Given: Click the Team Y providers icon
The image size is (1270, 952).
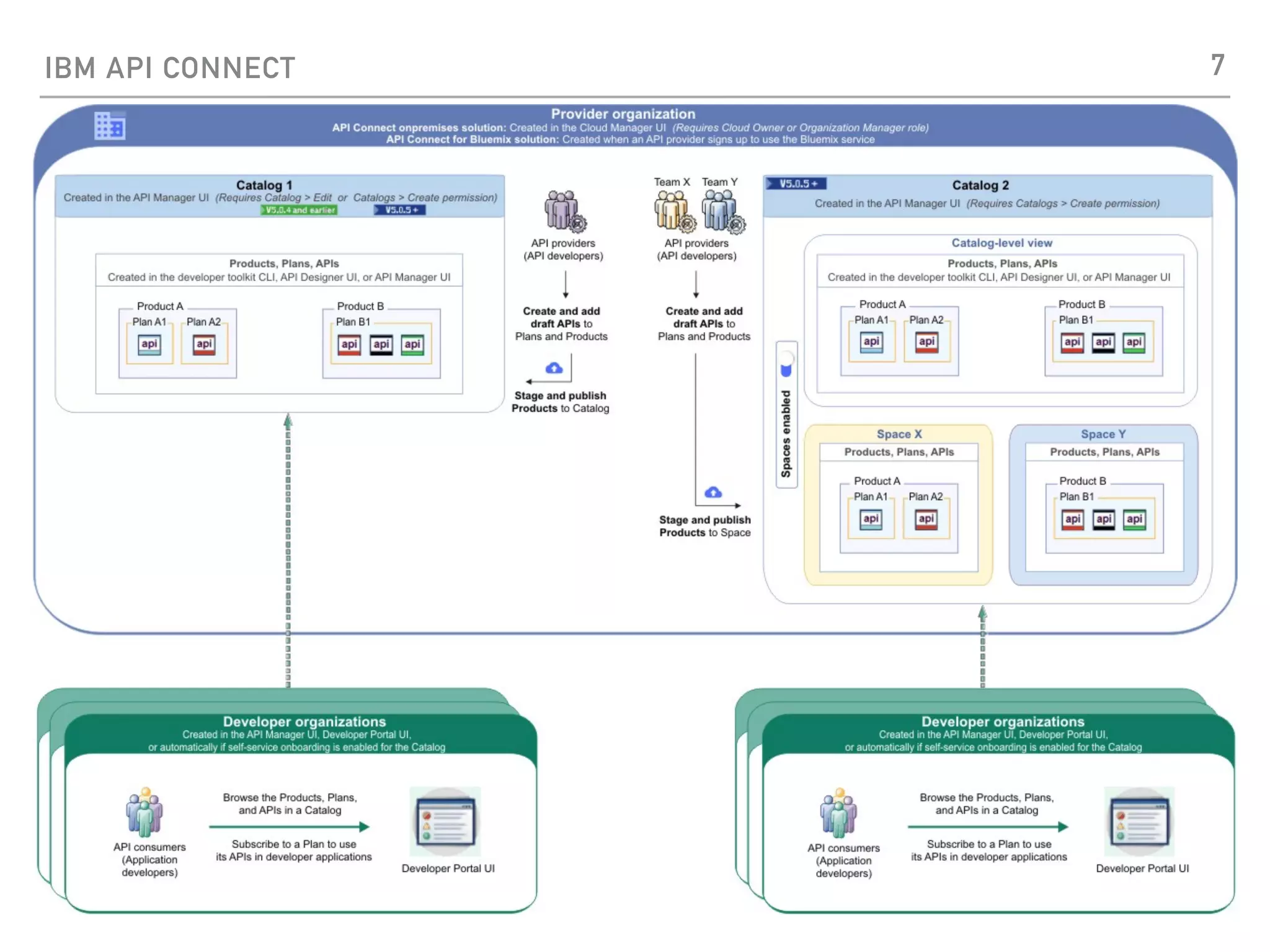Looking at the screenshot, I should coord(723,211).
